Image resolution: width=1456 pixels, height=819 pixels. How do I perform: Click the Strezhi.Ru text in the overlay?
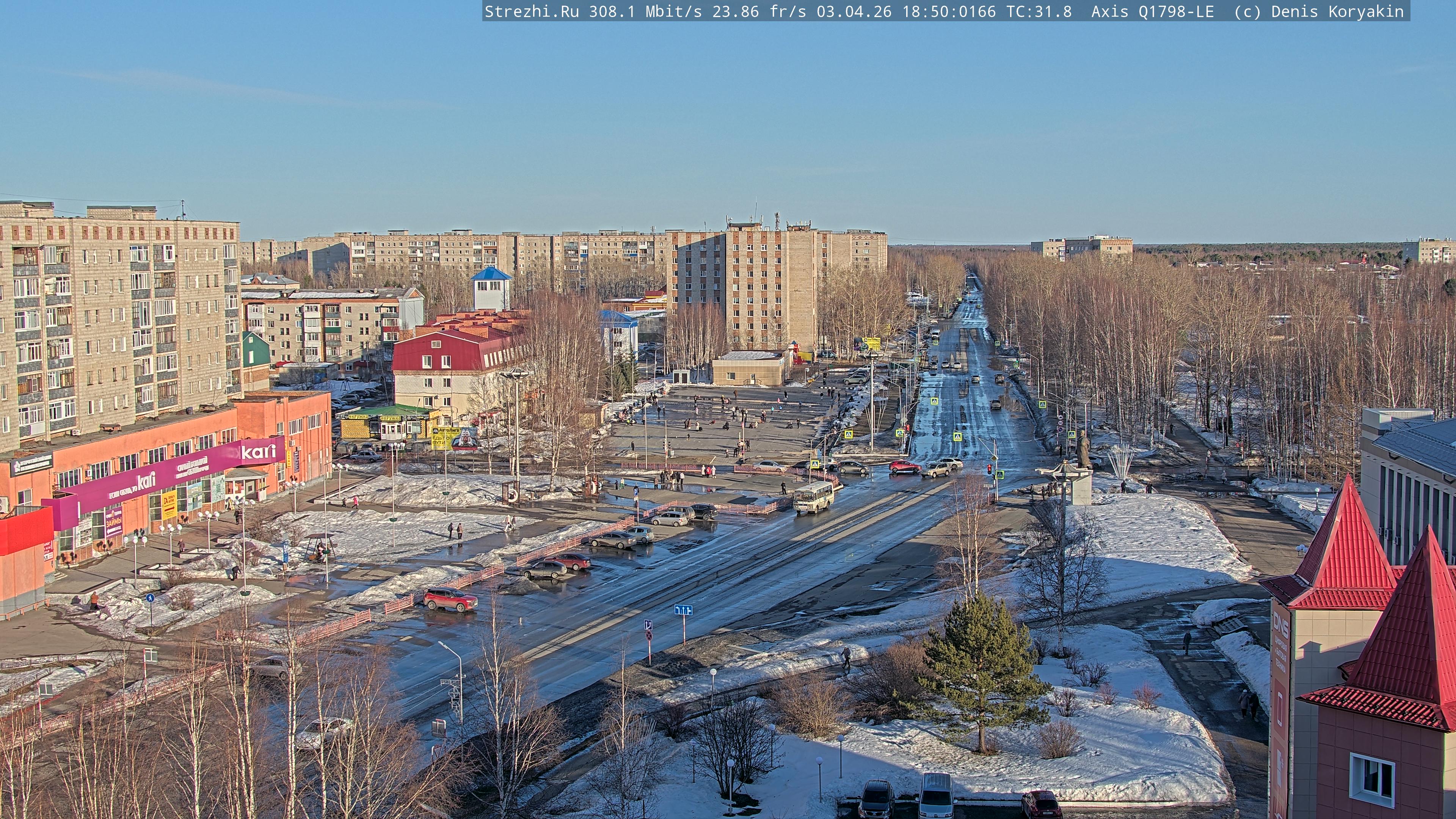(x=531, y=11)
